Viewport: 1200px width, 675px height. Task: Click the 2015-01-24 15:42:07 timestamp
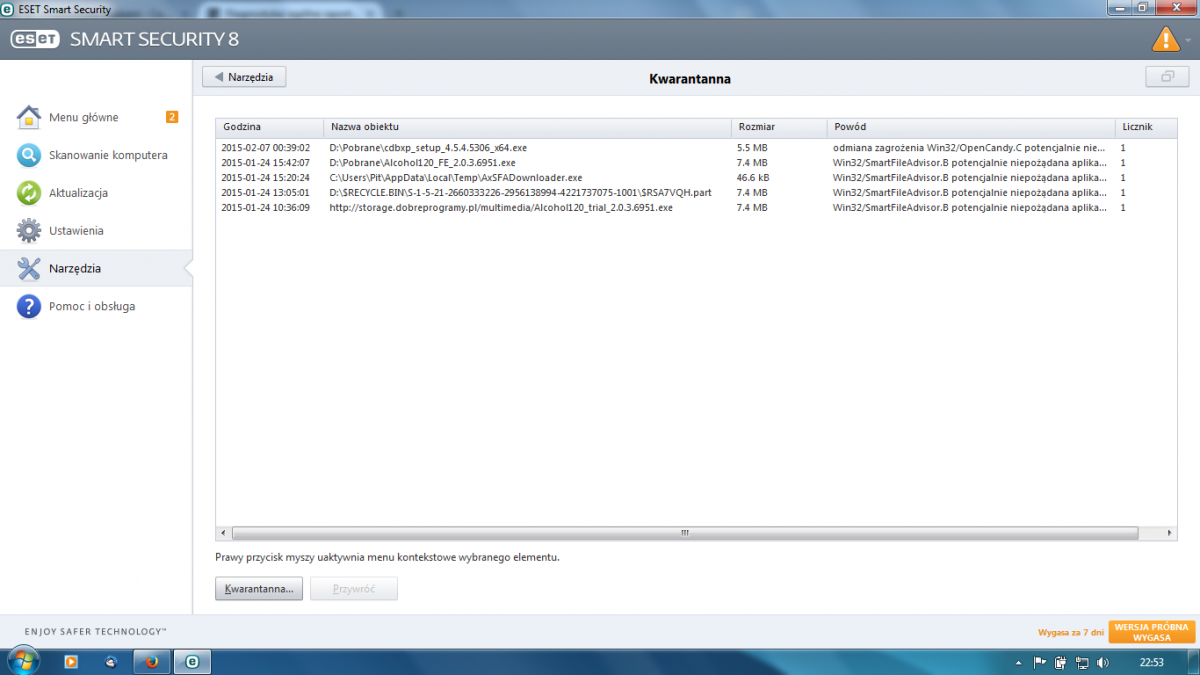click(x=265, y=162)
